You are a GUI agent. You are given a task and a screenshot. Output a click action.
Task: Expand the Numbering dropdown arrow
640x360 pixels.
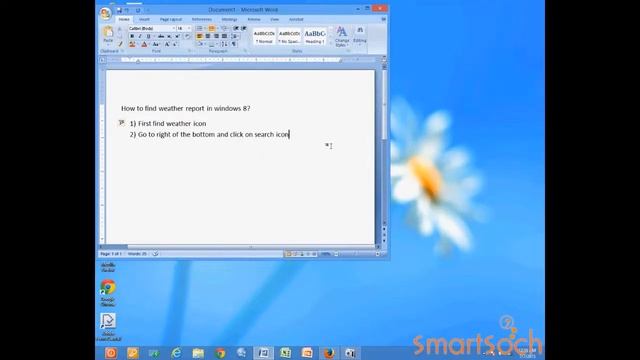[217, 28]
